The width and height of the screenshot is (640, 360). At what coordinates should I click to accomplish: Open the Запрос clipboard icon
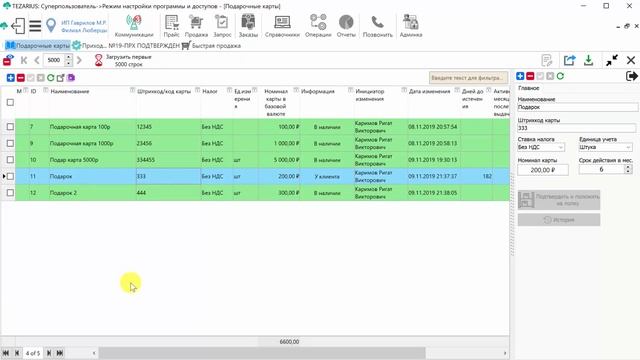[222, 22]
